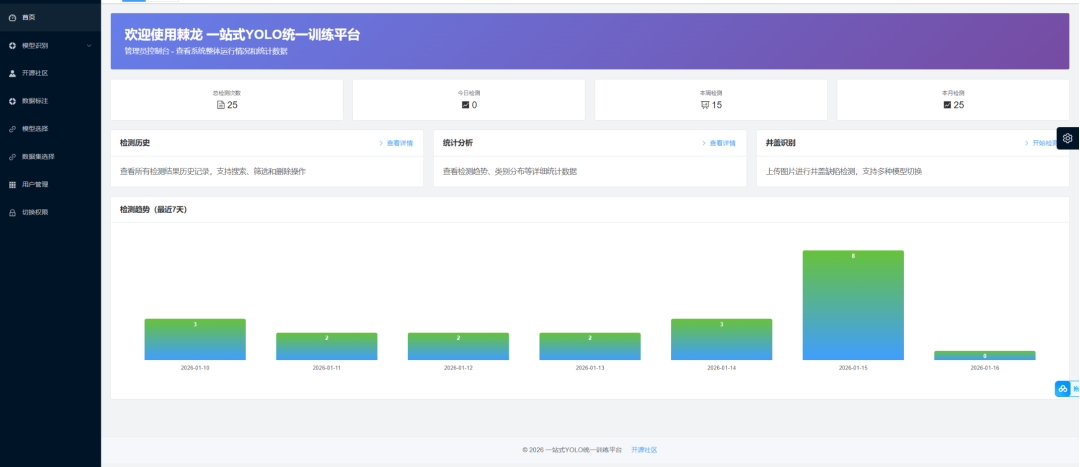Open 查看详情 link in 检测历史 card
This screenshot has height=467, width=1080.
tap(399, 143)
